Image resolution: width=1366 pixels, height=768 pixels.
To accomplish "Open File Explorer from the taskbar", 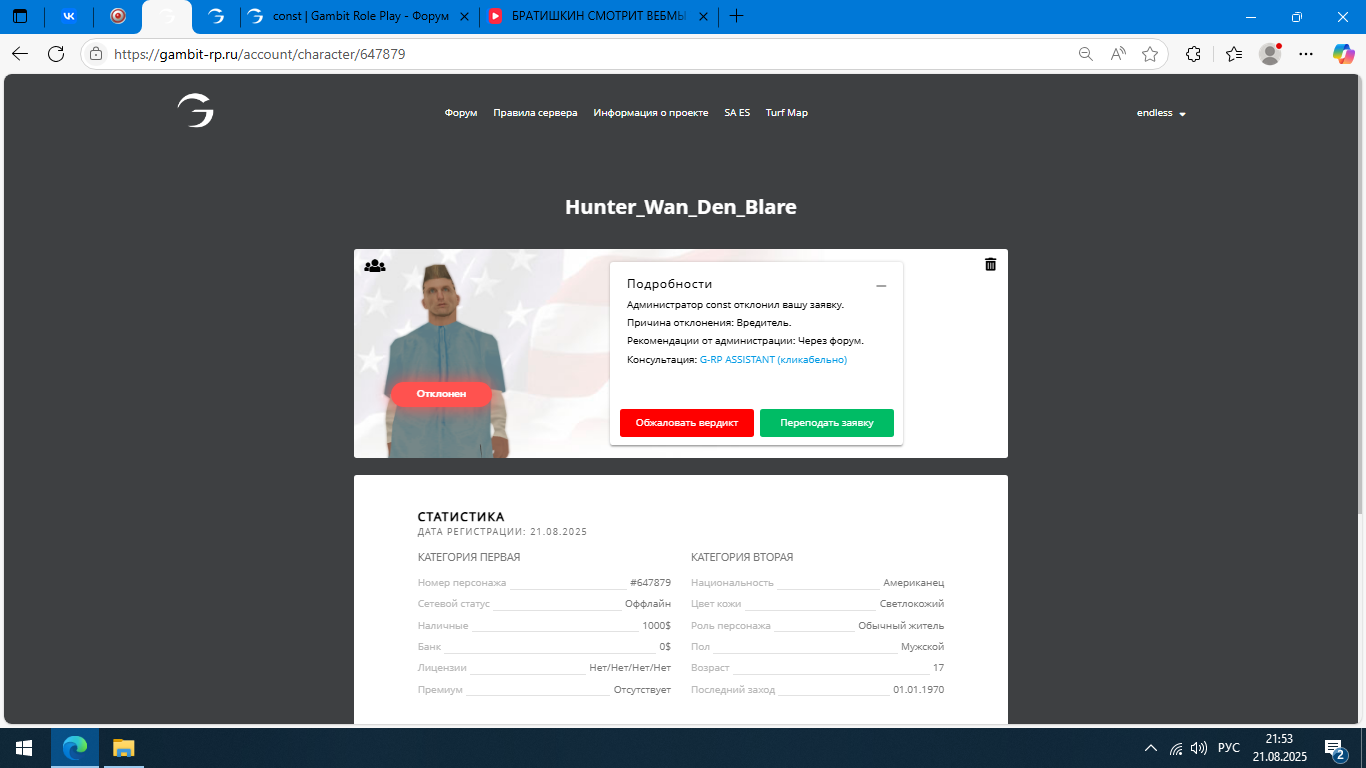I will [123, 748].
